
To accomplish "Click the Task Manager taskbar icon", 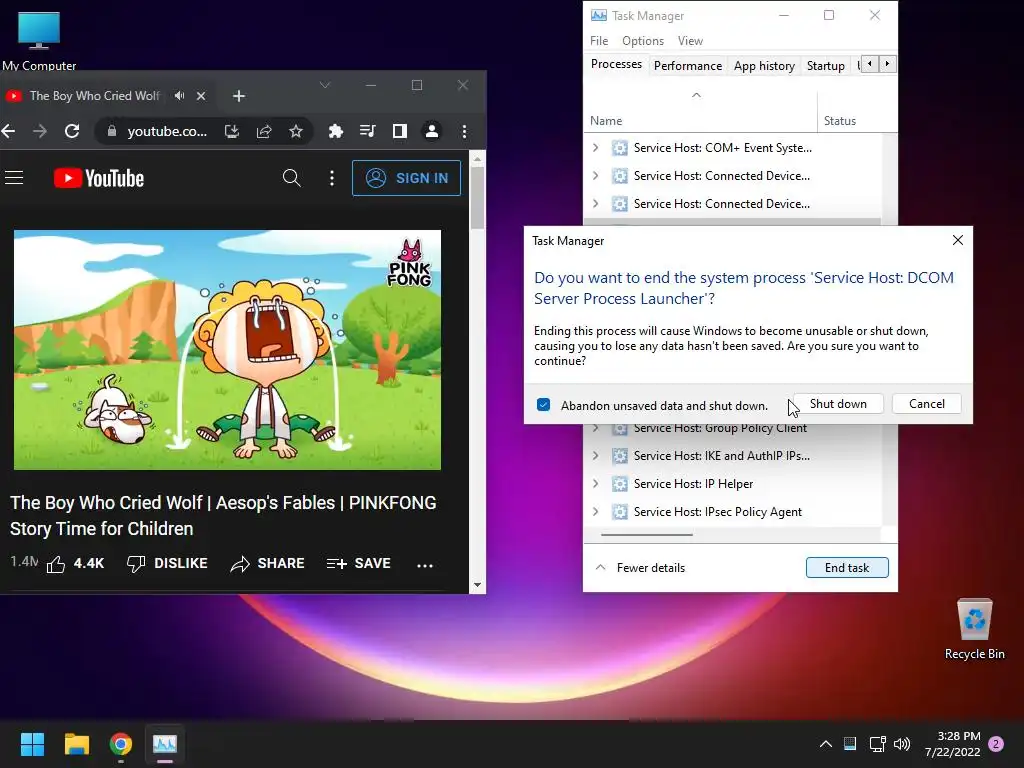I will (165, 744).
